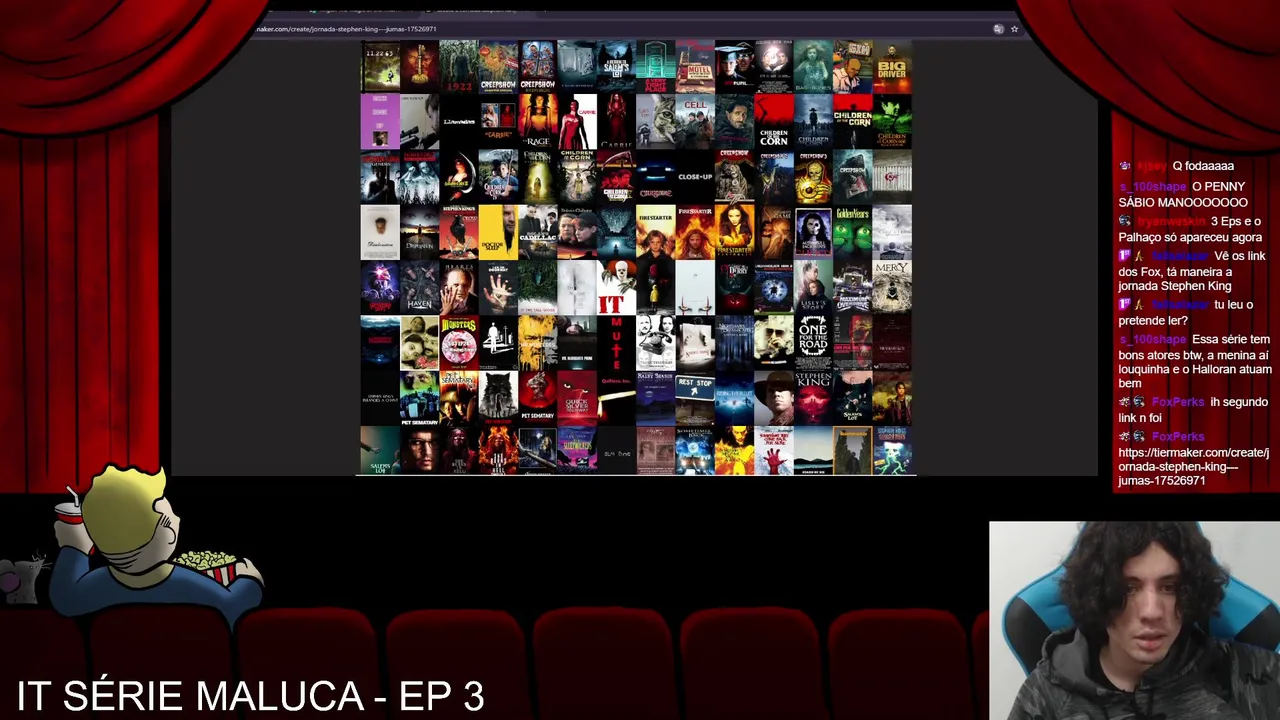Select the white Carrie red dress poster
Image resolution: width=1280 pixels, height=720 pixels.
[x=577, y=122]
